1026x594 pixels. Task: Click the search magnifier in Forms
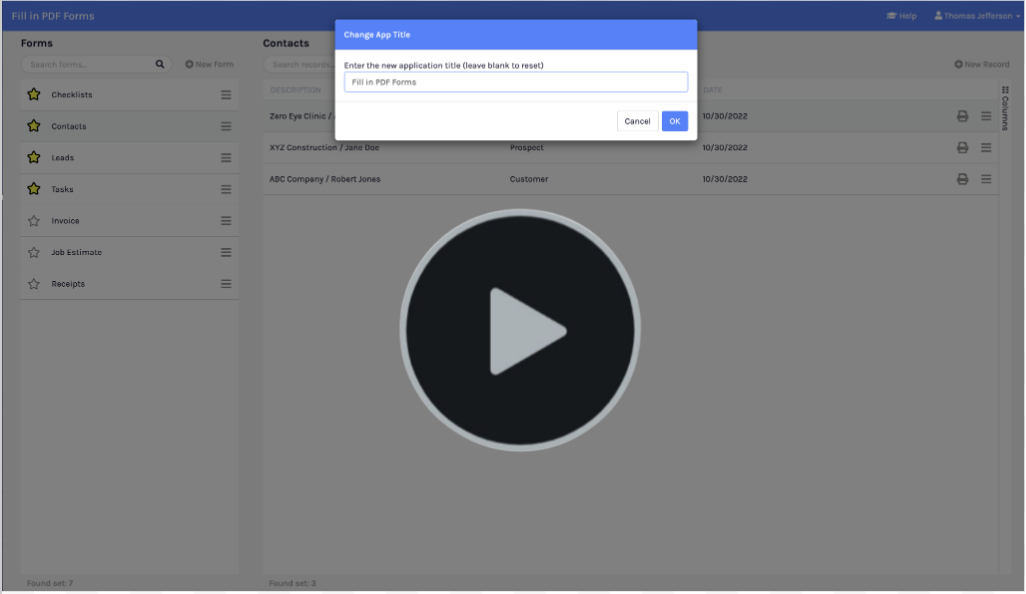(159, 64)
